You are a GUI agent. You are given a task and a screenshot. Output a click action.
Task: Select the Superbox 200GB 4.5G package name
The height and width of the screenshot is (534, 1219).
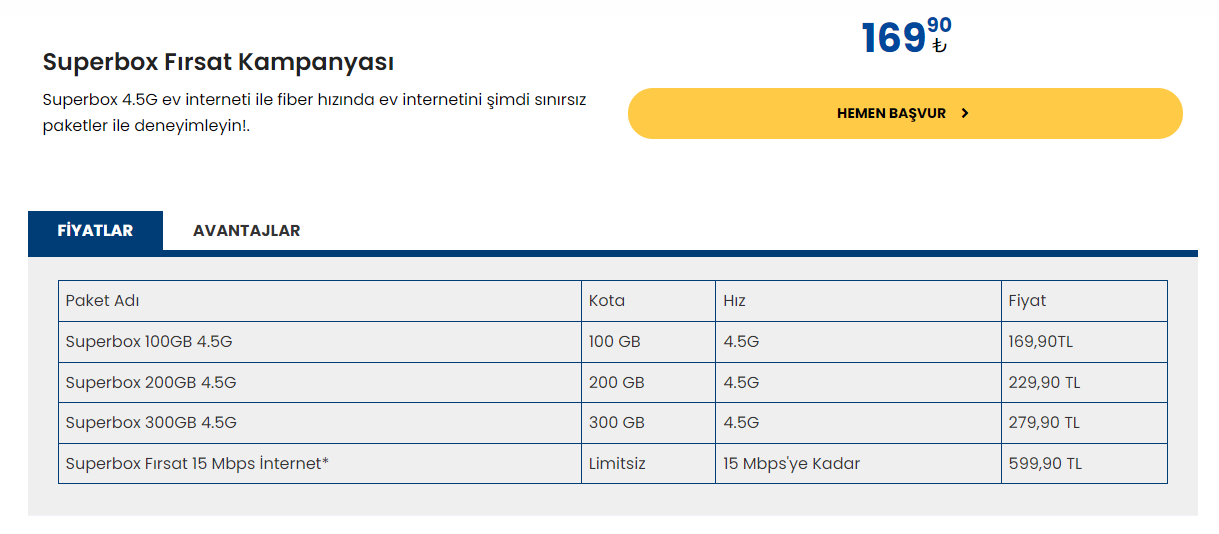click(151, 383)
